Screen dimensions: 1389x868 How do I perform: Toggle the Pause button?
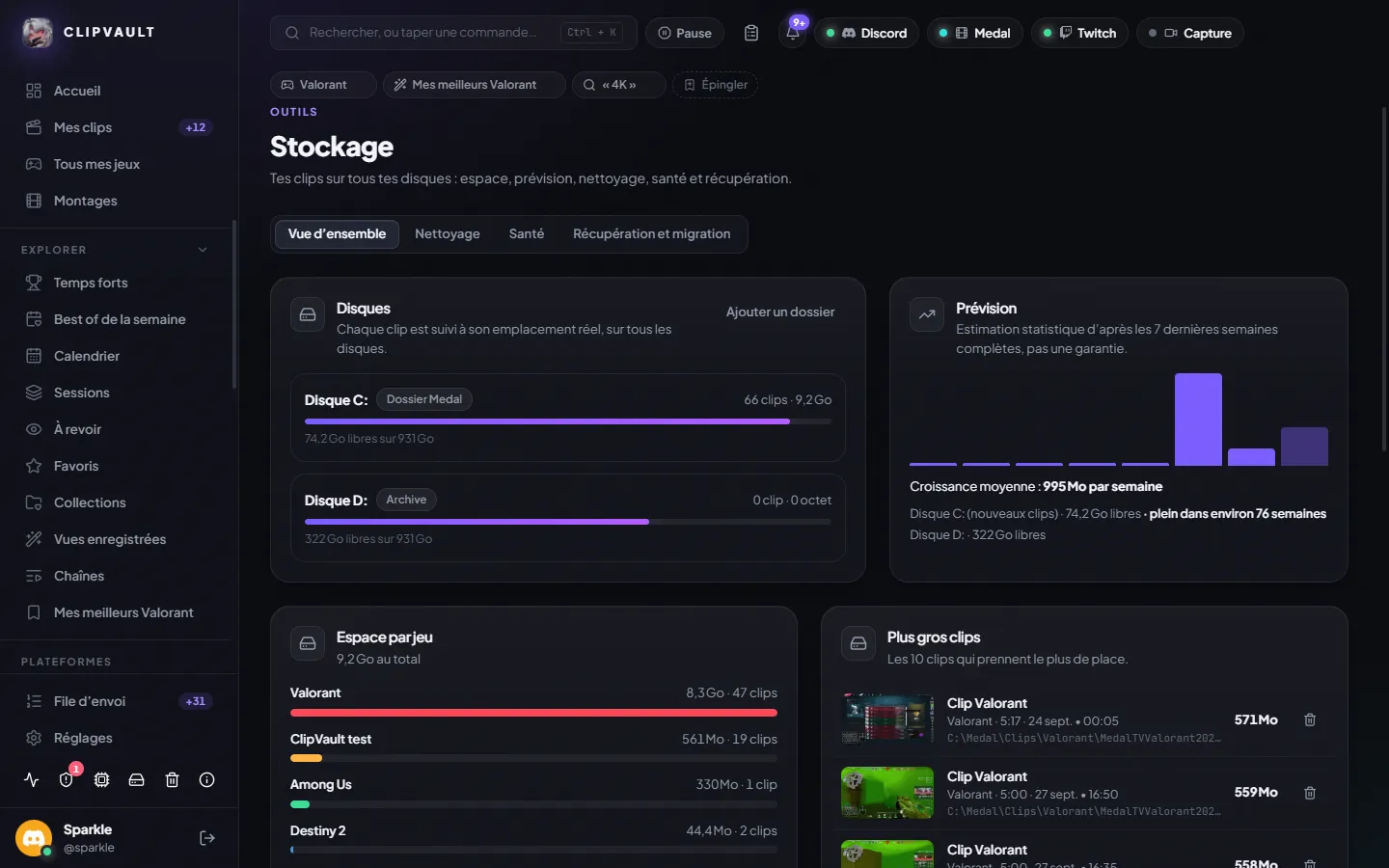click(685, 33)
